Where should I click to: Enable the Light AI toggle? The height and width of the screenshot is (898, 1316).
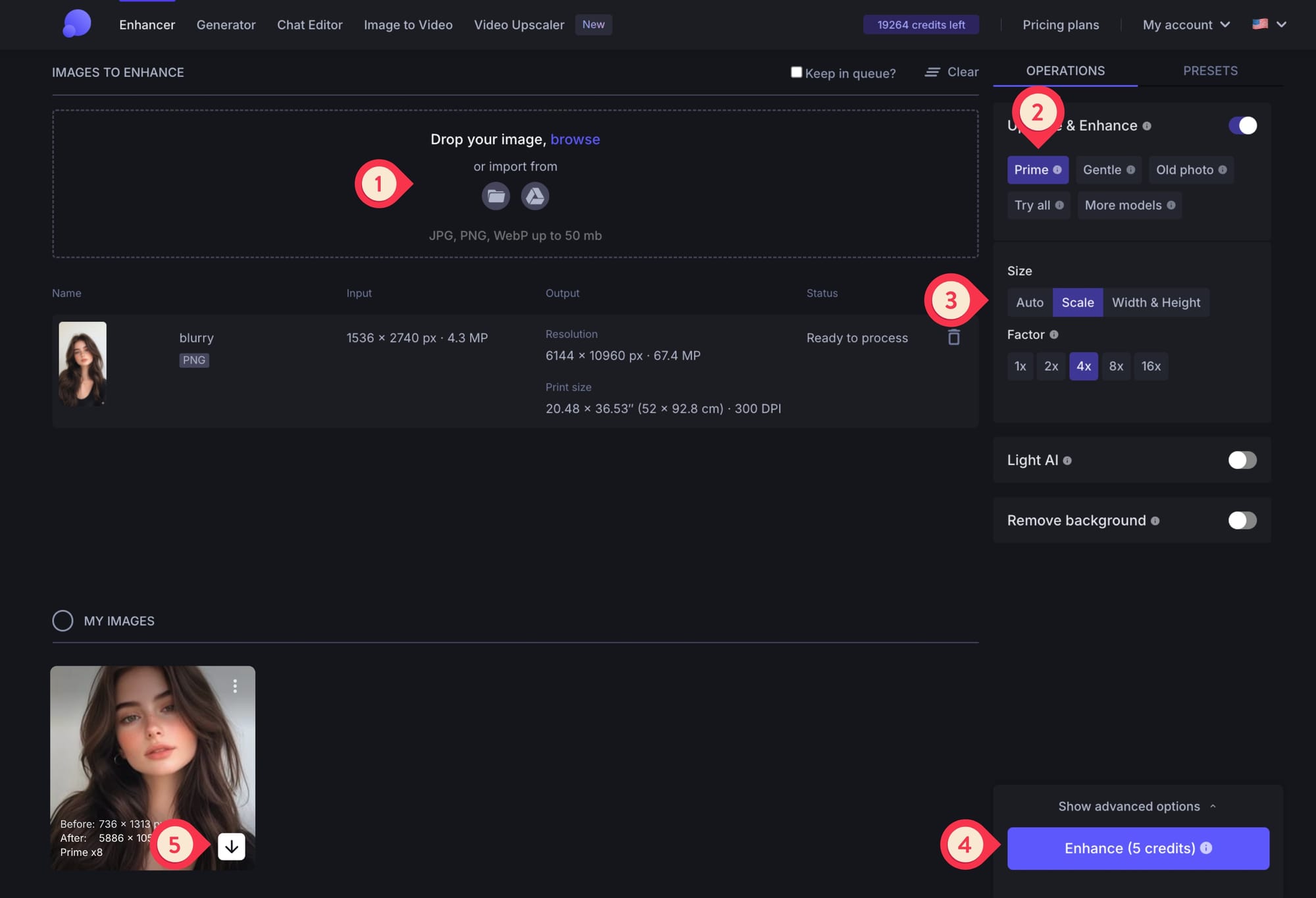[x=1241, y=460]
